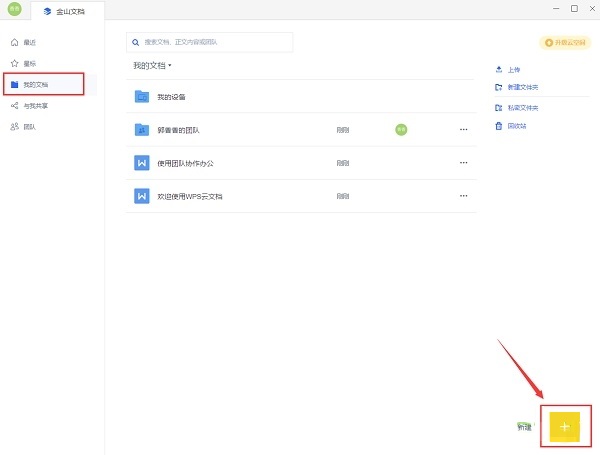Image resolution: width=600 pixels, height=455 pixels.
Task: Click the green user avatar at top-left
Action: (x=15, y=9)
